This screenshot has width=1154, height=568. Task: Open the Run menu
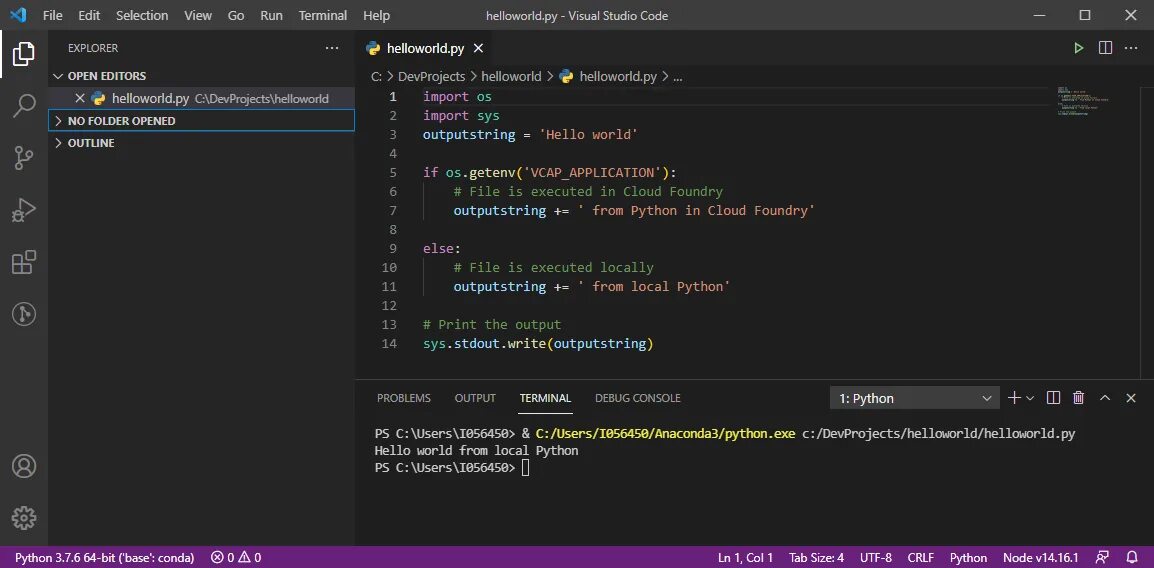pyautogui.click(x=272, y=15)
